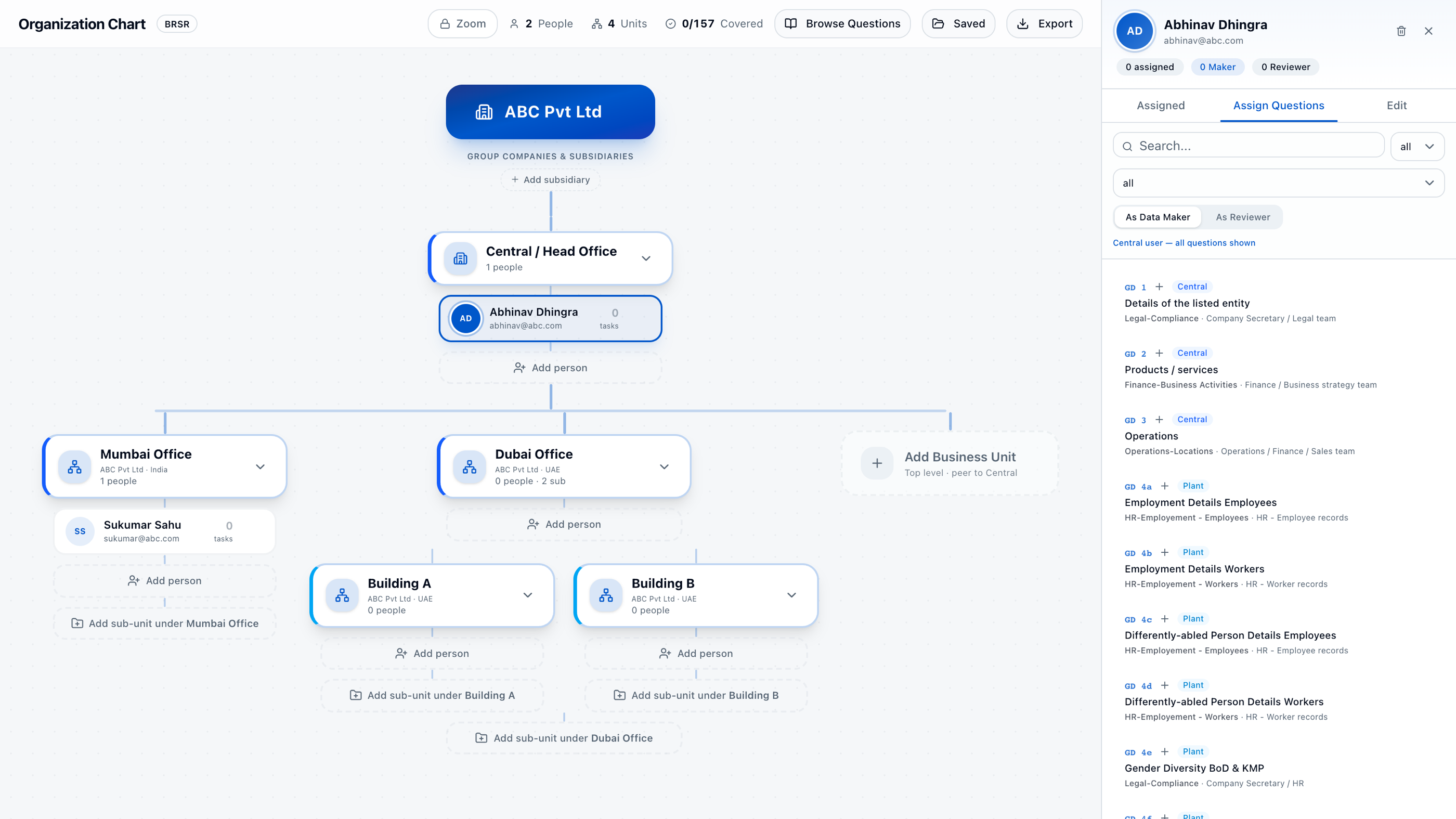
Task: Switch to As Reviewer mode
Action: click(1243, 217)
